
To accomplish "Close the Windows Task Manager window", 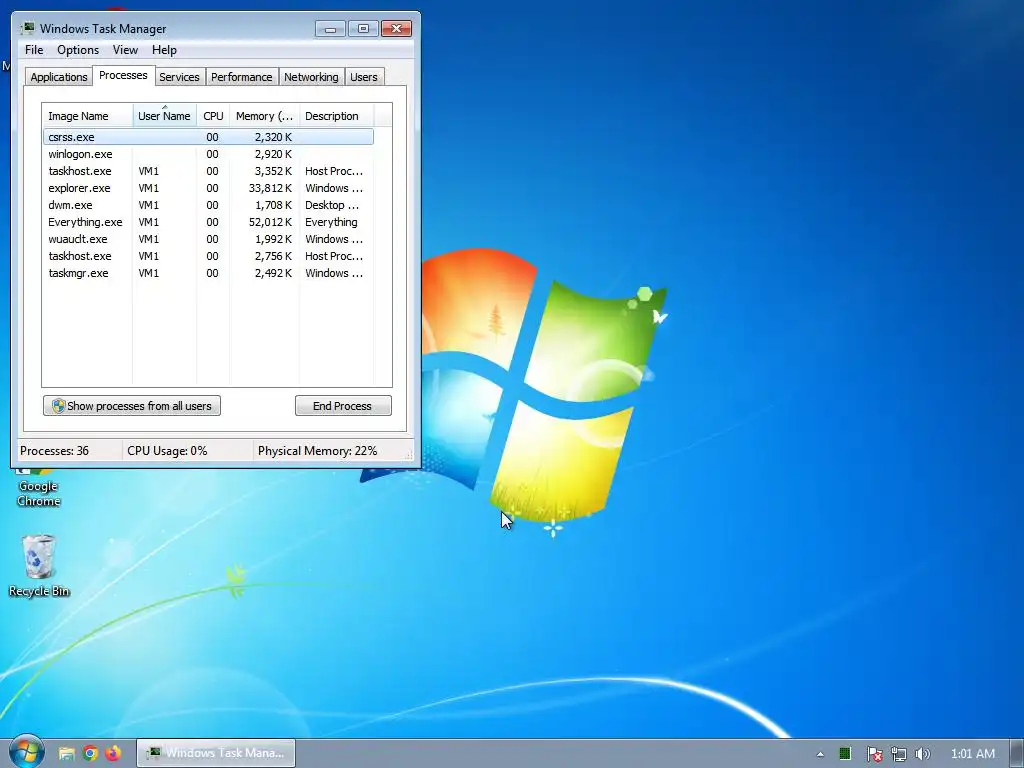I will tap(396, 29).
